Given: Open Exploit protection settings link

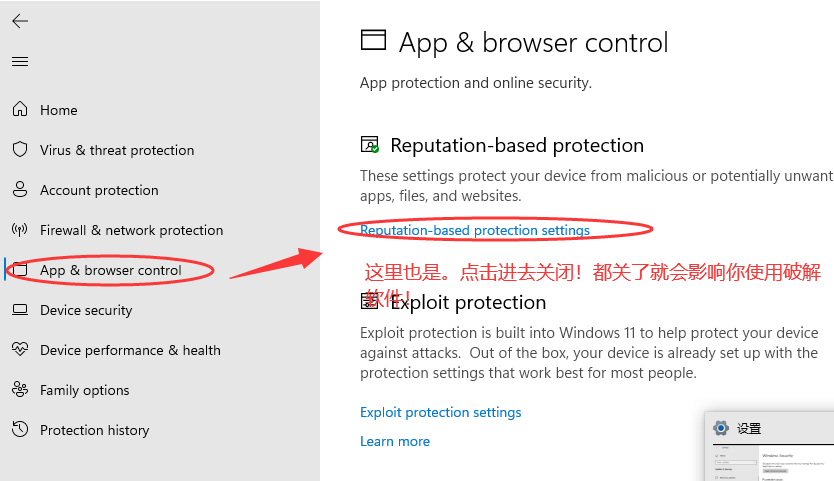Looking at the screenshot, I should point(440,412).
